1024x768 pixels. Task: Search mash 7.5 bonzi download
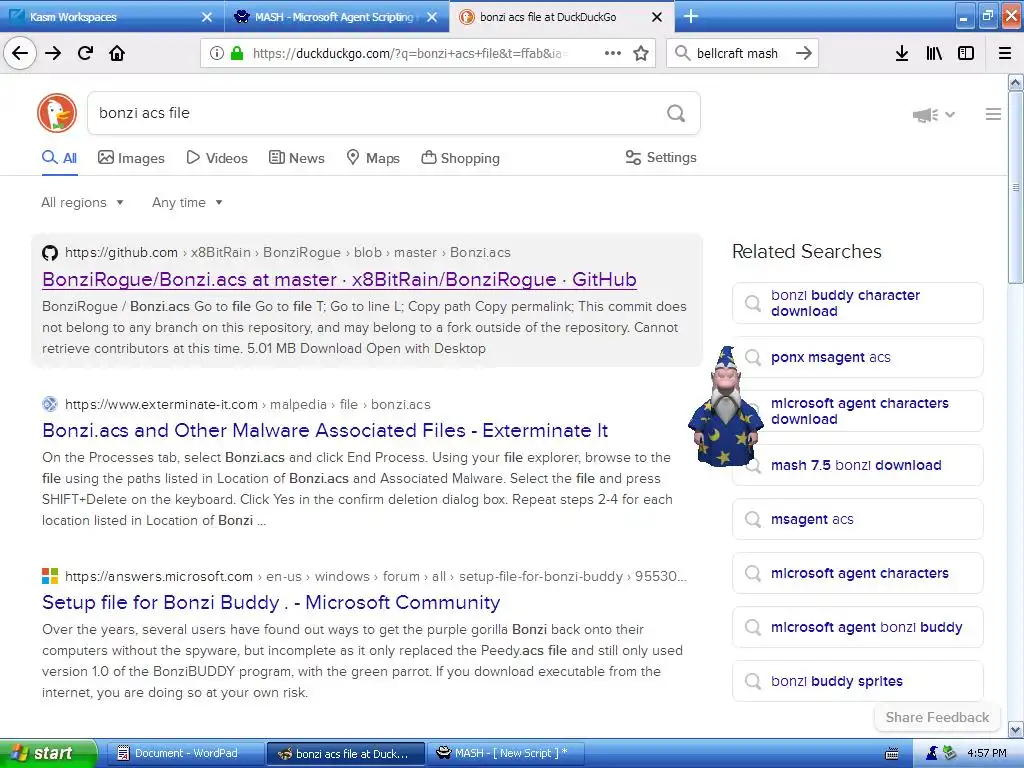click(x=857, y=465)
